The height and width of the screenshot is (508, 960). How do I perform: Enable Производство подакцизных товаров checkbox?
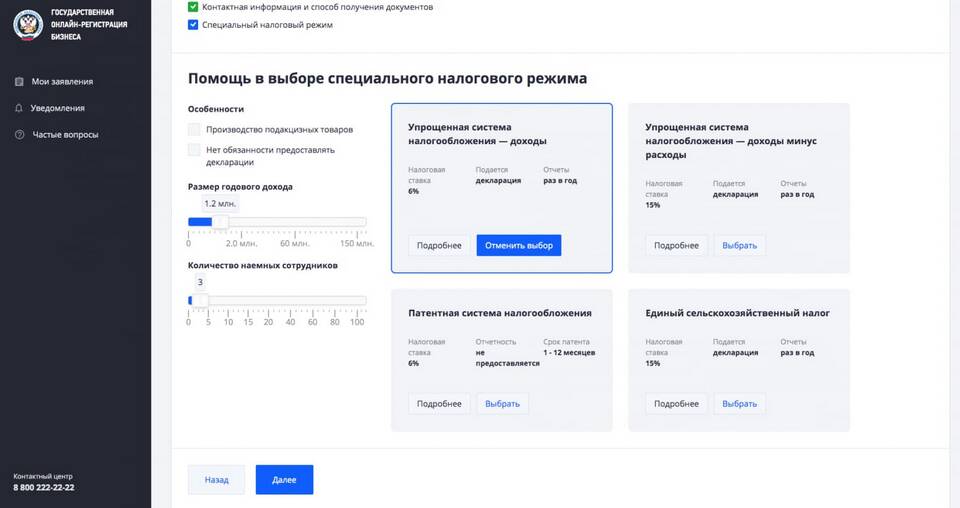194,129
